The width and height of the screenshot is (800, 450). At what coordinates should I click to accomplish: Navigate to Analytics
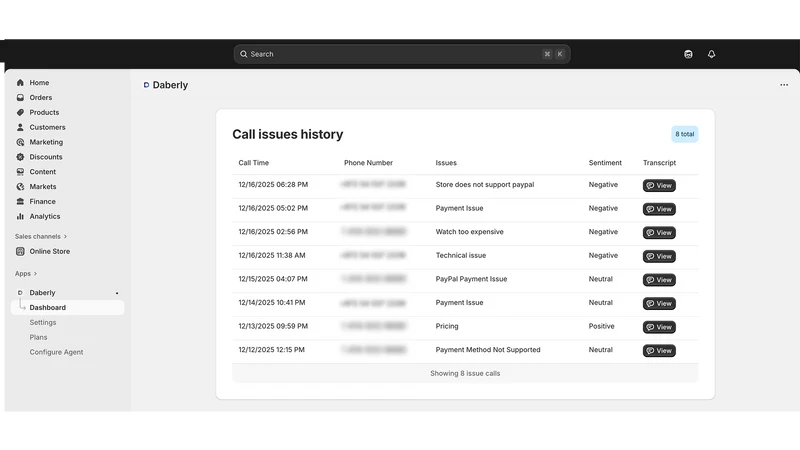coord(44,216)
